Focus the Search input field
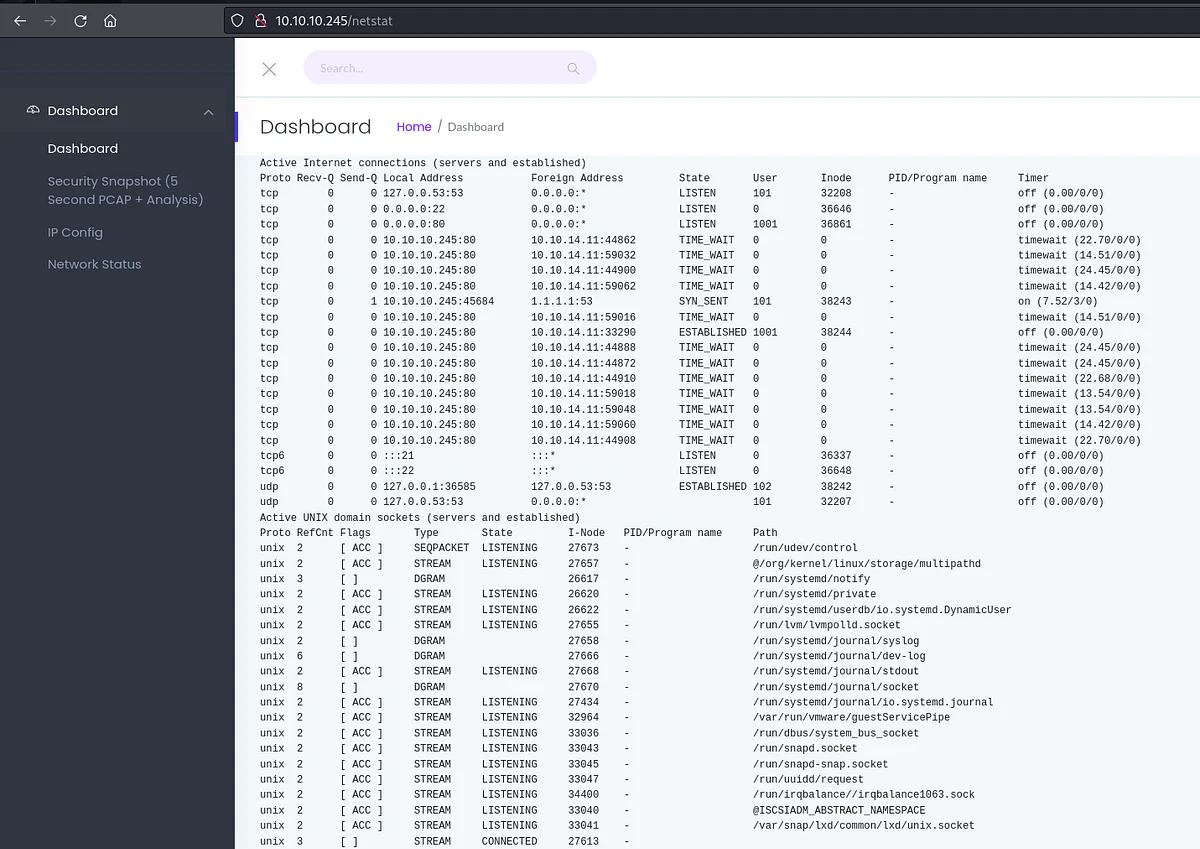 (x=450, y=68)
